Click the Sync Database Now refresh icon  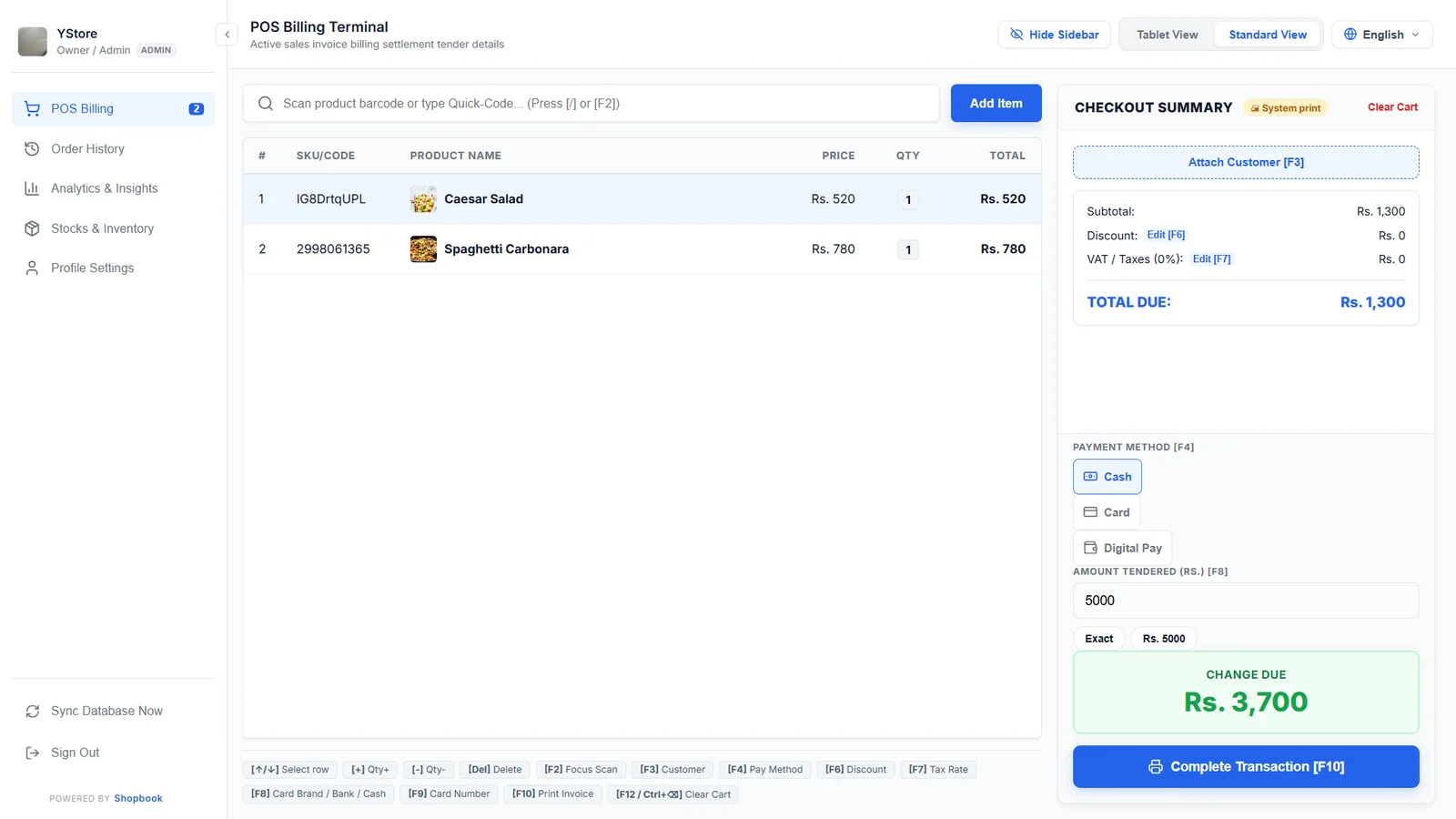click(33, 712)
